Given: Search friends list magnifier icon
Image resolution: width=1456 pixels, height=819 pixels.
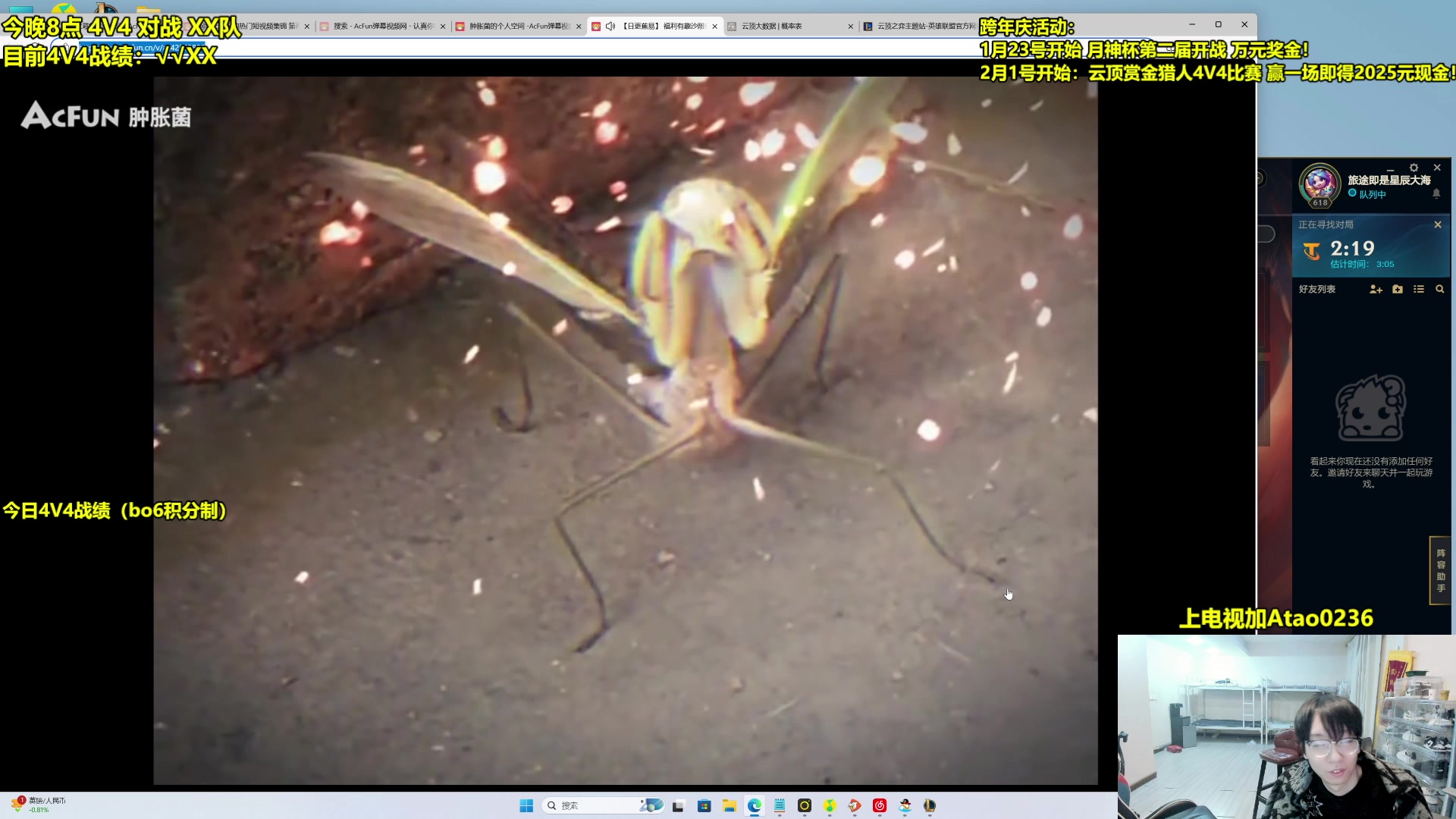Looking at the screenshot, I should [1439, 289].
